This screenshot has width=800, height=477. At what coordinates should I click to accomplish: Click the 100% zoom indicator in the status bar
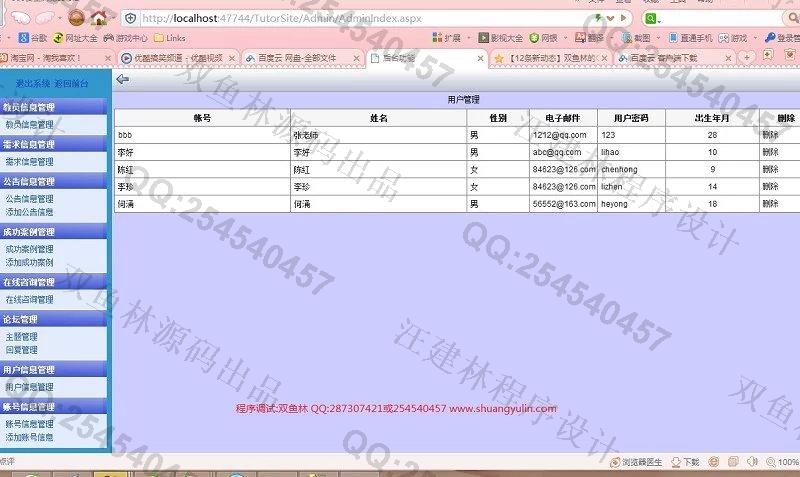pos(783,462)
